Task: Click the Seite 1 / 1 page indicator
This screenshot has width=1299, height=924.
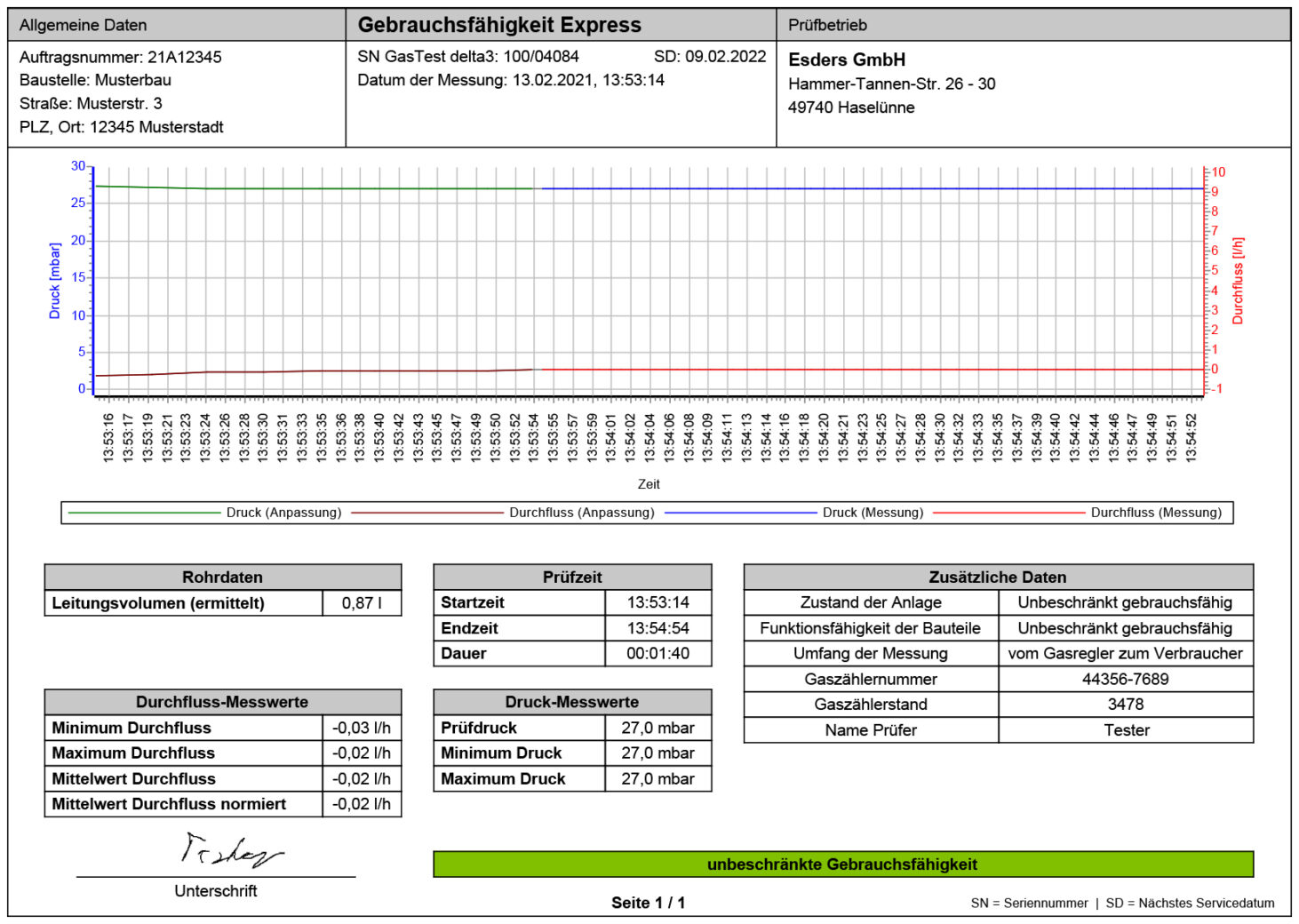Action: 648,903
